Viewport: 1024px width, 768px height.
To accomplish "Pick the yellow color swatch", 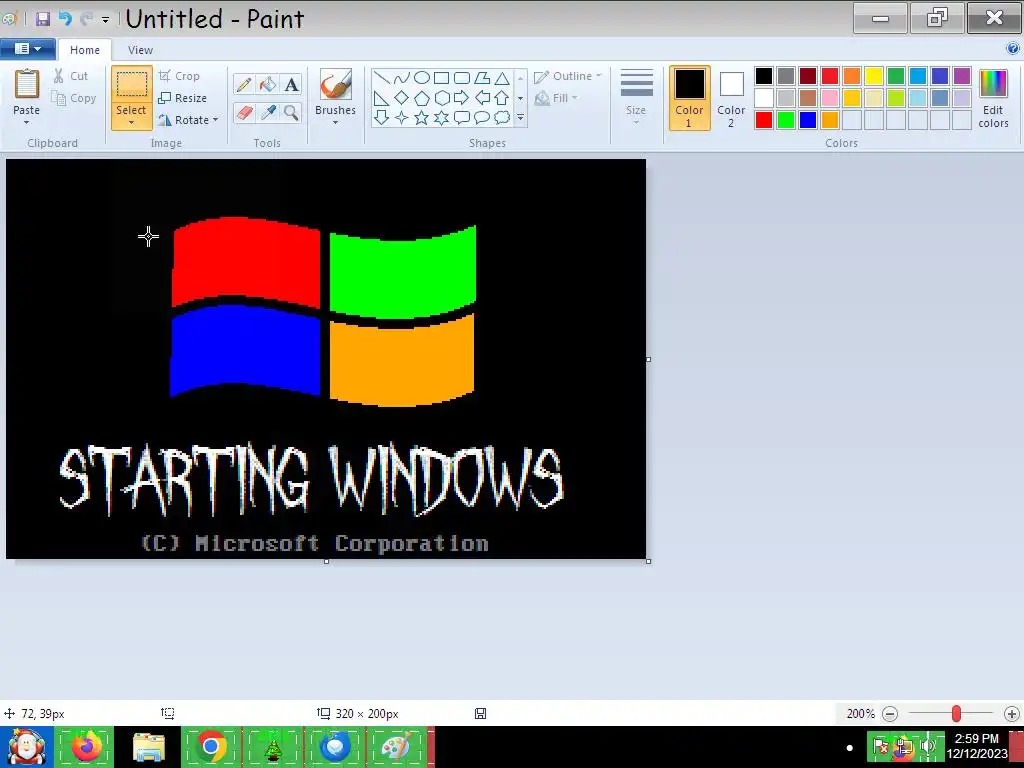I will click(873, 76).
